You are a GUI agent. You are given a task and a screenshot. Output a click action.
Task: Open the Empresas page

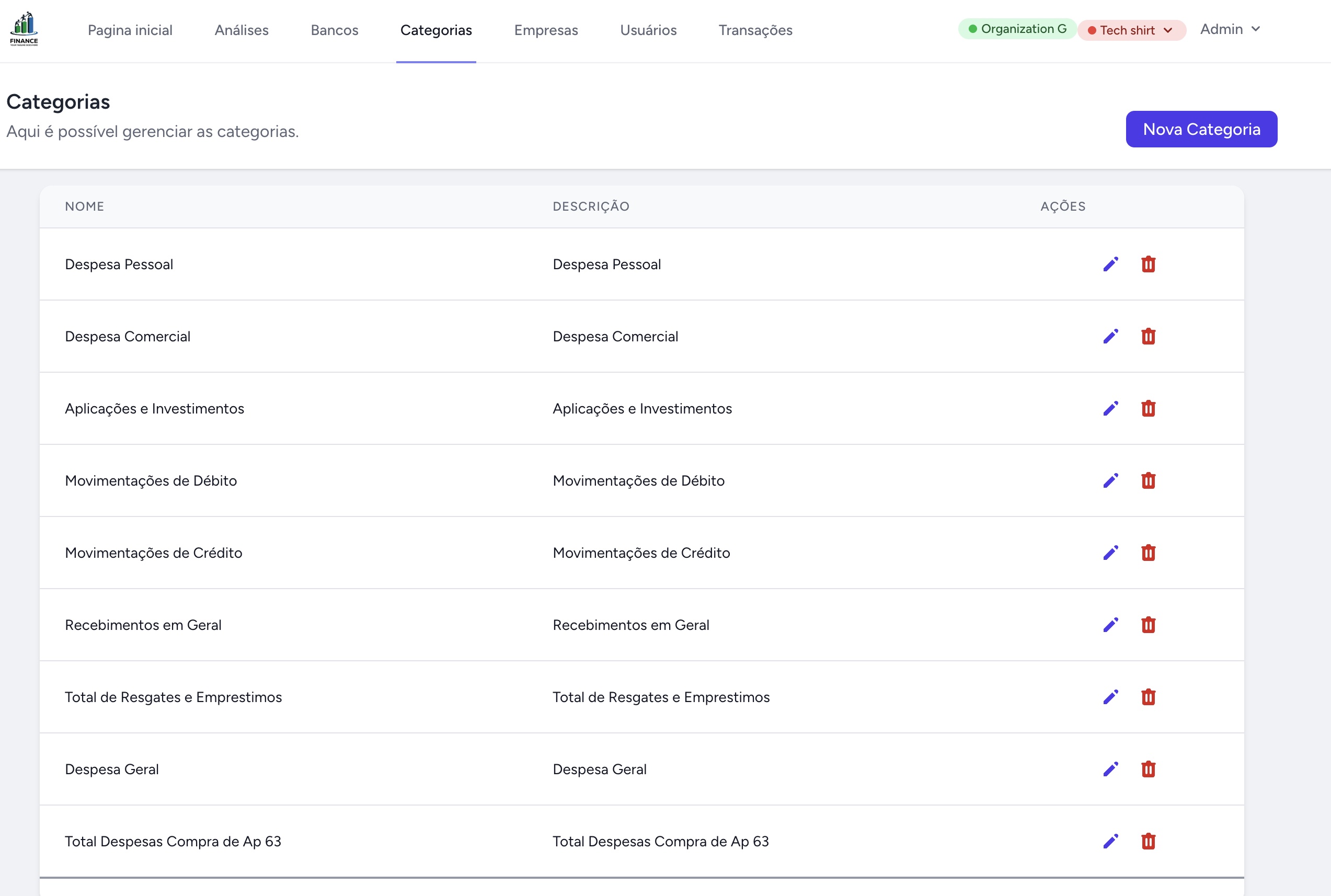pos(546,30)
